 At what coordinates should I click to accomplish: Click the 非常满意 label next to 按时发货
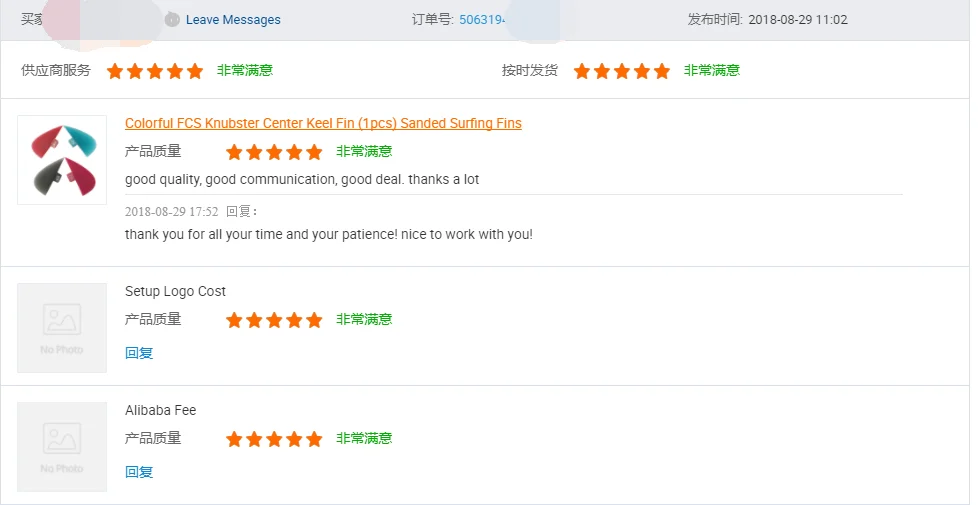[x=712, y=71]
